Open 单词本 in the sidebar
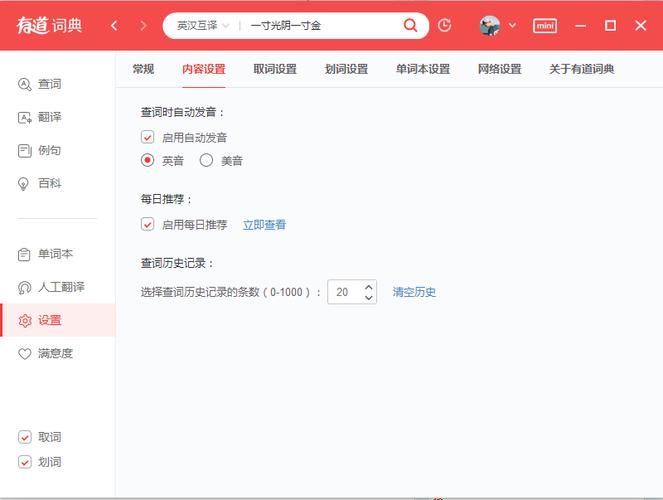 pos(45,254)
